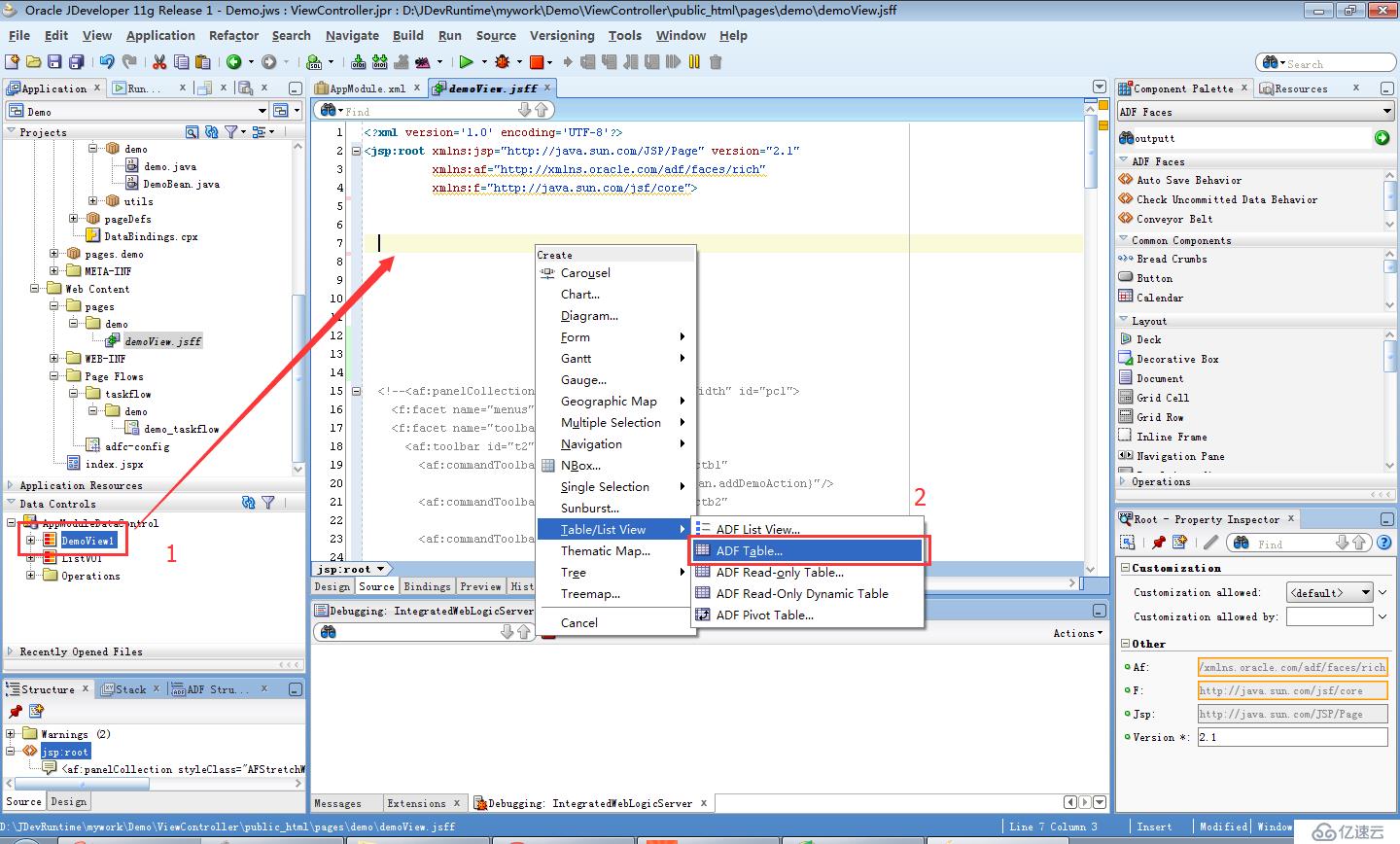1400x844 pixels.
Task: Switch to the Preview editor tab
Action: coord(480,586)
